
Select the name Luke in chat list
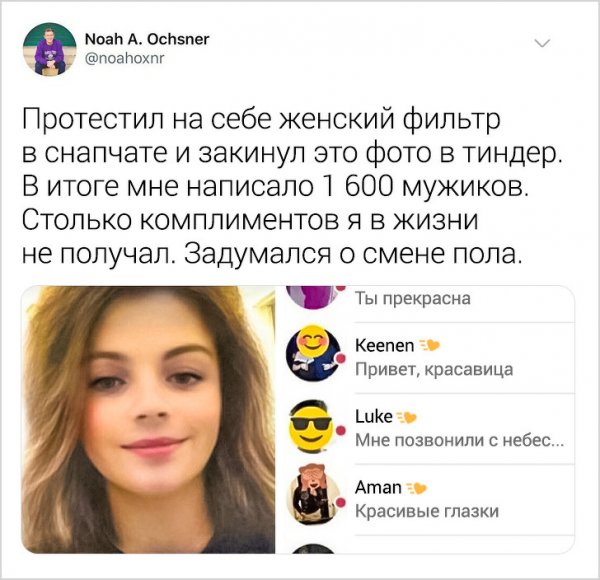(x=374, y=417)
